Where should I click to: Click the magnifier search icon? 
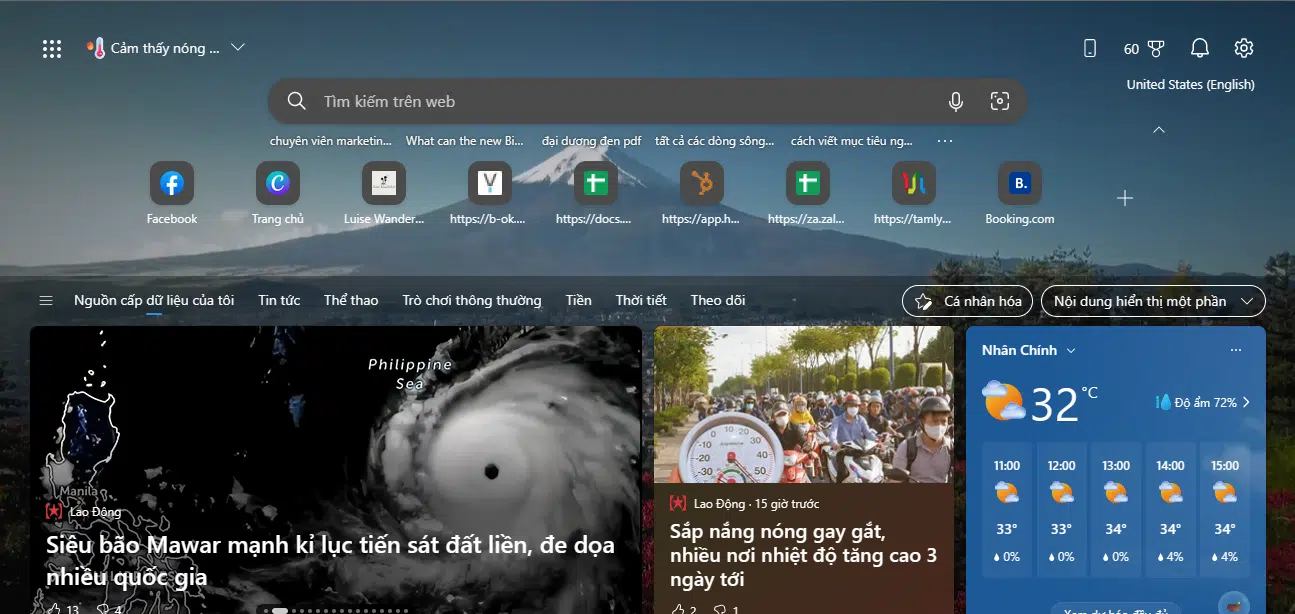(296, 101)
